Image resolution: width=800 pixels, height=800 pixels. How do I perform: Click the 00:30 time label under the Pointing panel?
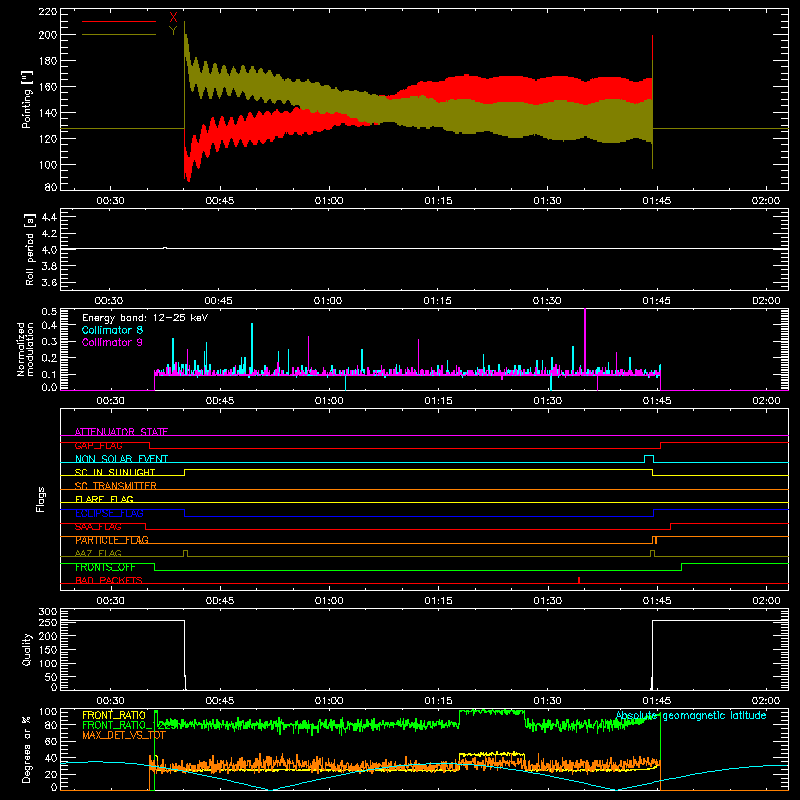coord(111,201)
